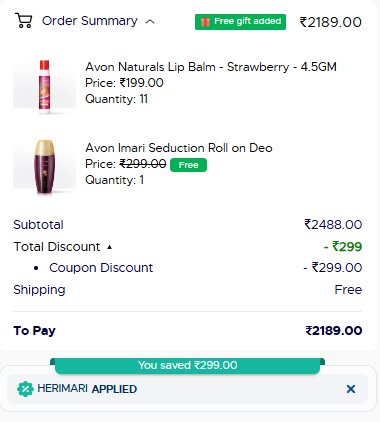Click the gift icon in Free gift badge
380x422 pixels.
tap(205, 22)
